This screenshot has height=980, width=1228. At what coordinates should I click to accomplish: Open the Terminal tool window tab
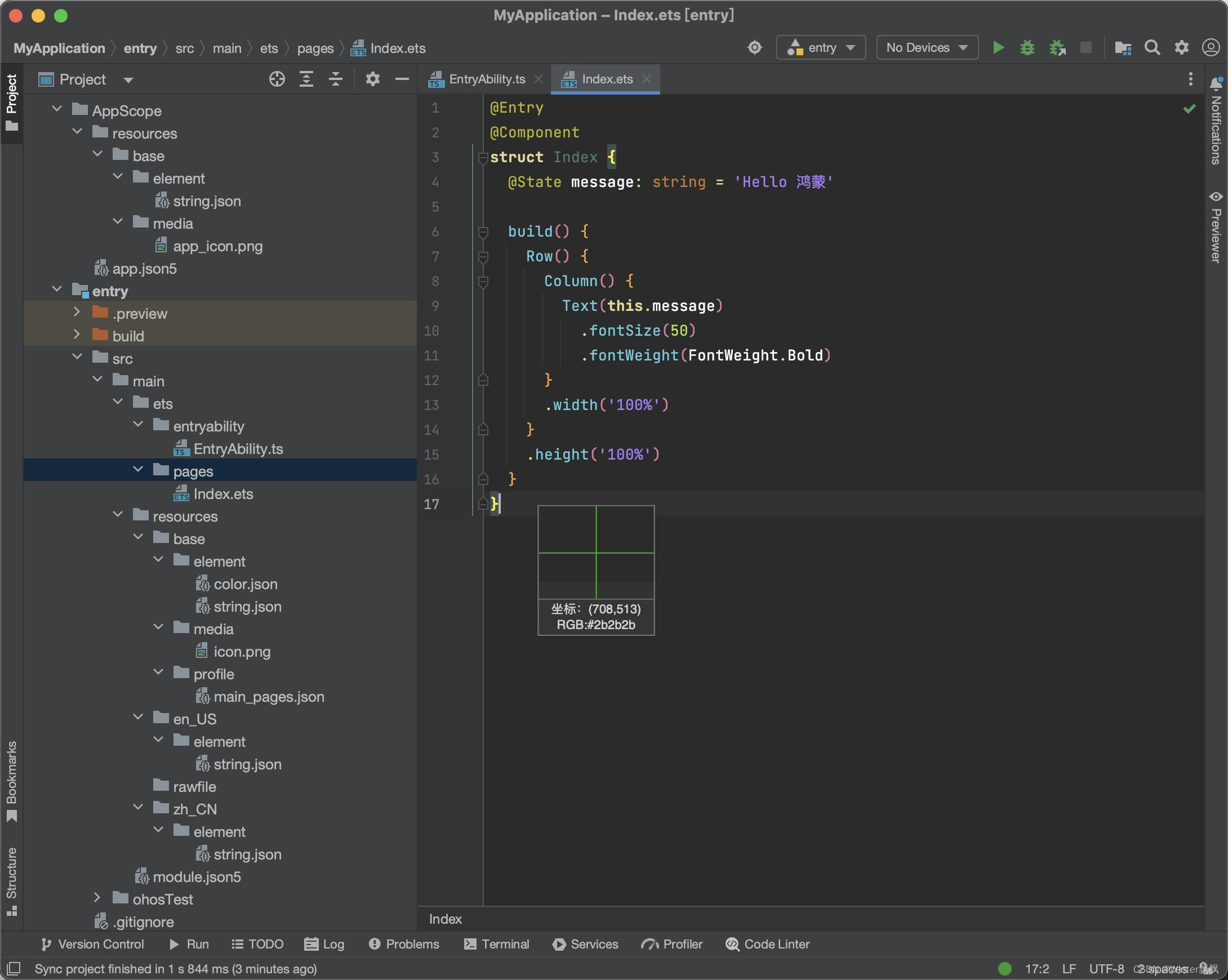[x=497, y=944]
